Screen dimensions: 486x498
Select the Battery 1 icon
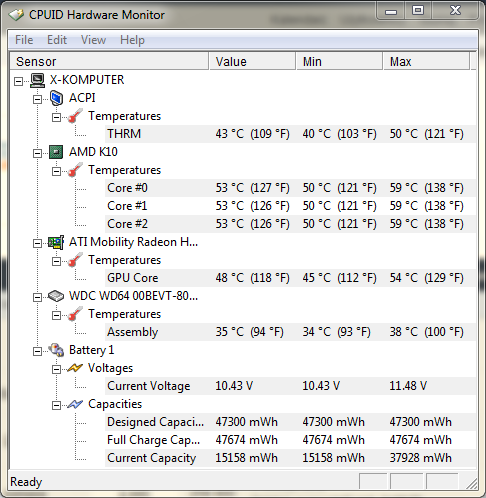coord(56,350)
